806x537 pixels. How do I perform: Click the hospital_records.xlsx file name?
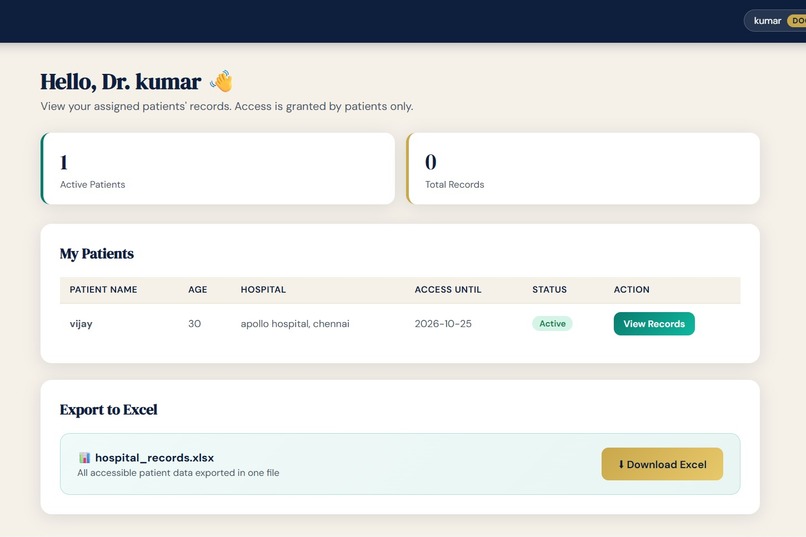pyautogui.click(x=154, y=457)
